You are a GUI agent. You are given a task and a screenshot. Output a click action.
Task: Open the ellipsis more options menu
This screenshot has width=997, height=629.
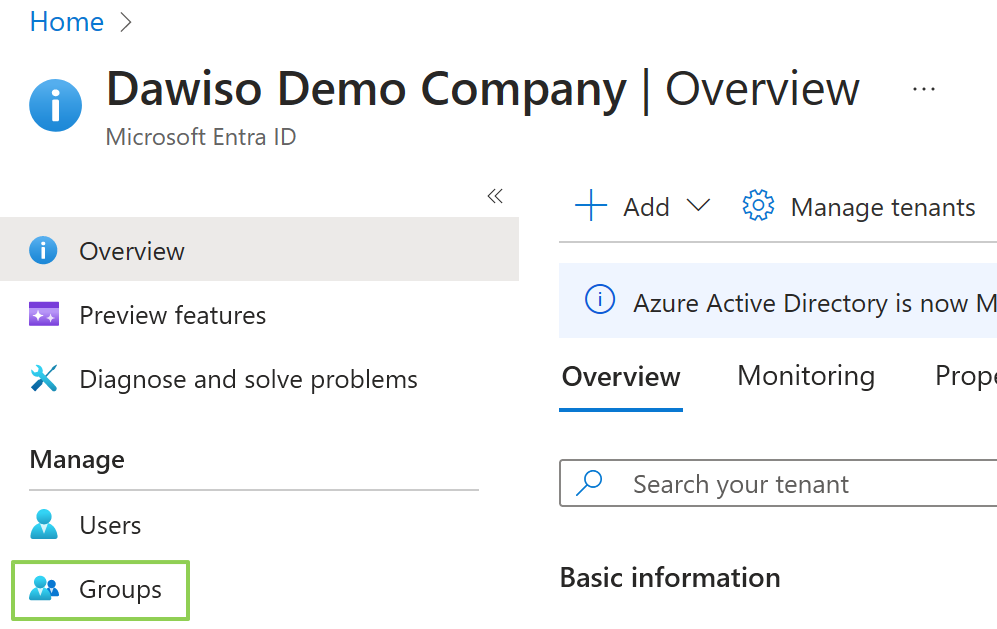pyautogui.click(x=923, y=89)
